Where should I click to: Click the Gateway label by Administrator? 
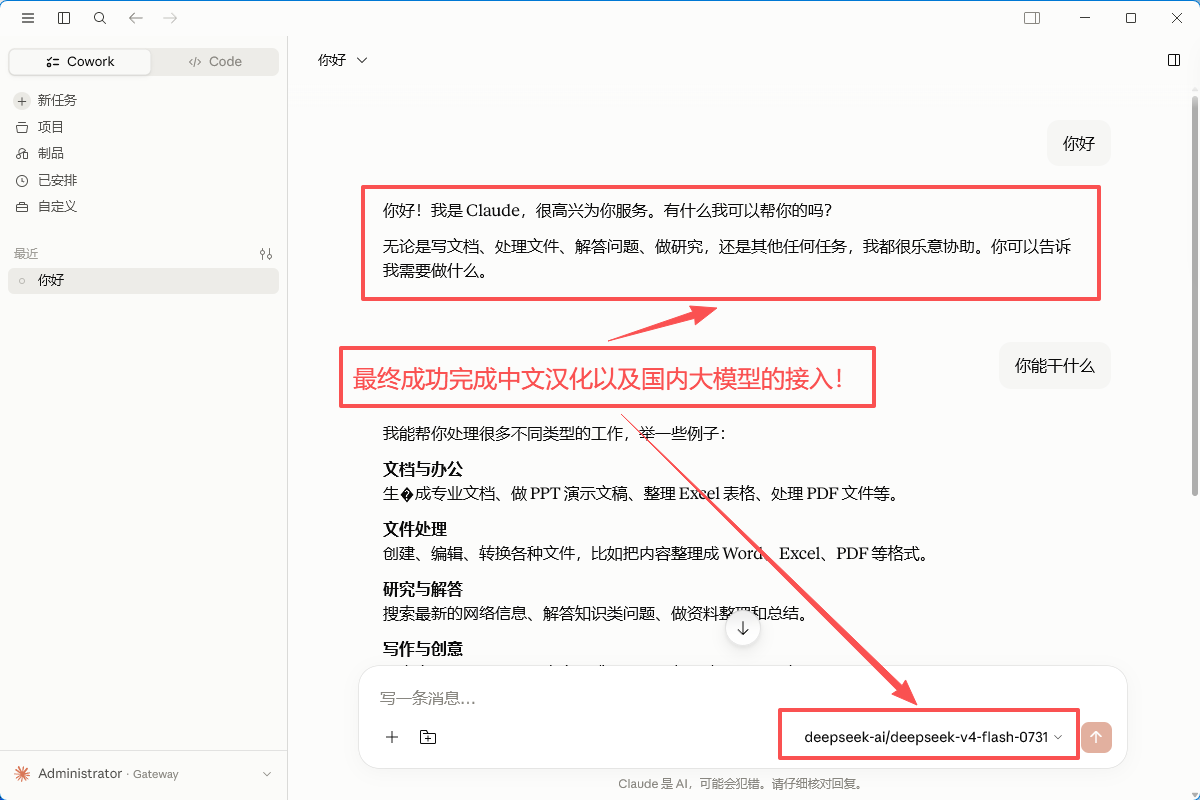tap(156, 774)
